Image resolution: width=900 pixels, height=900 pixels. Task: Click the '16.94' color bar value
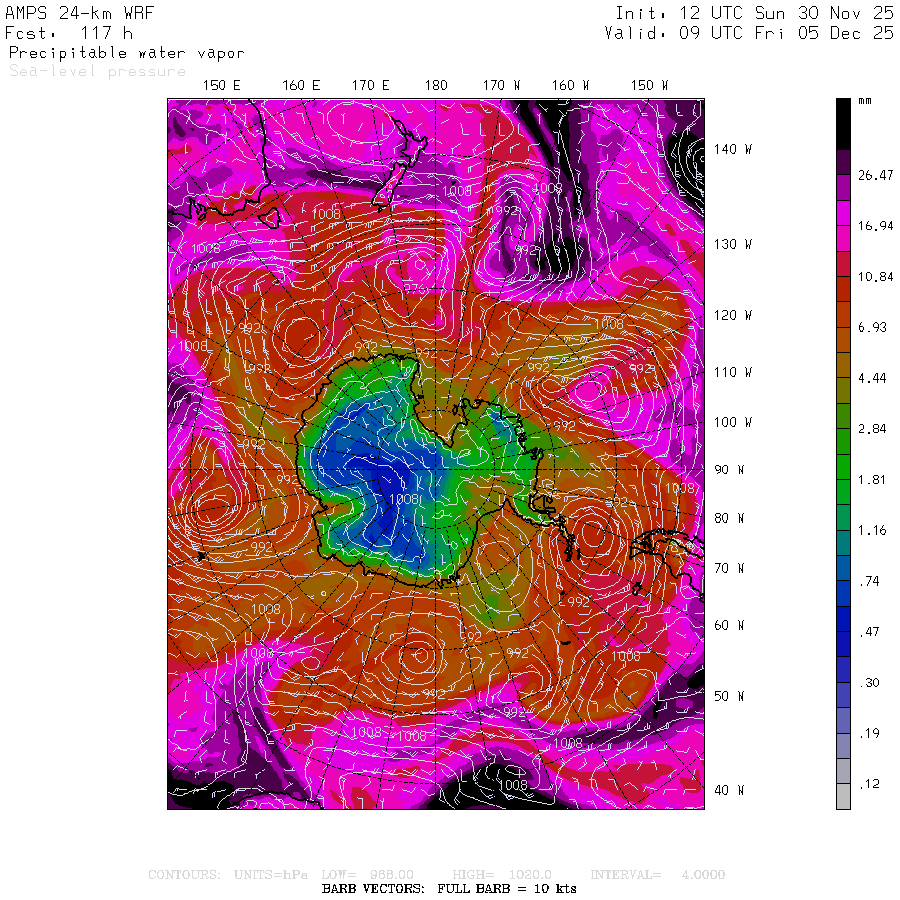[875, 226]
